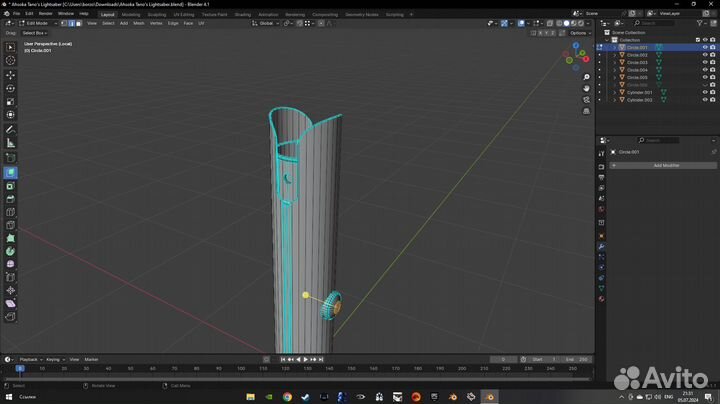Select the Move tool

pos(10,75)
